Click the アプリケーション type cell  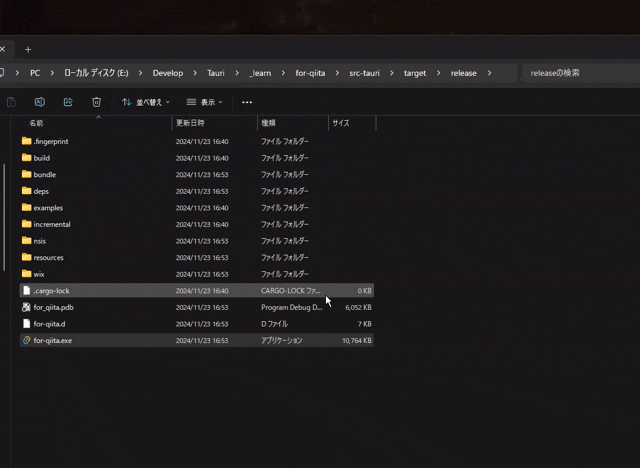pyautogui.click(x=282, y=340)
